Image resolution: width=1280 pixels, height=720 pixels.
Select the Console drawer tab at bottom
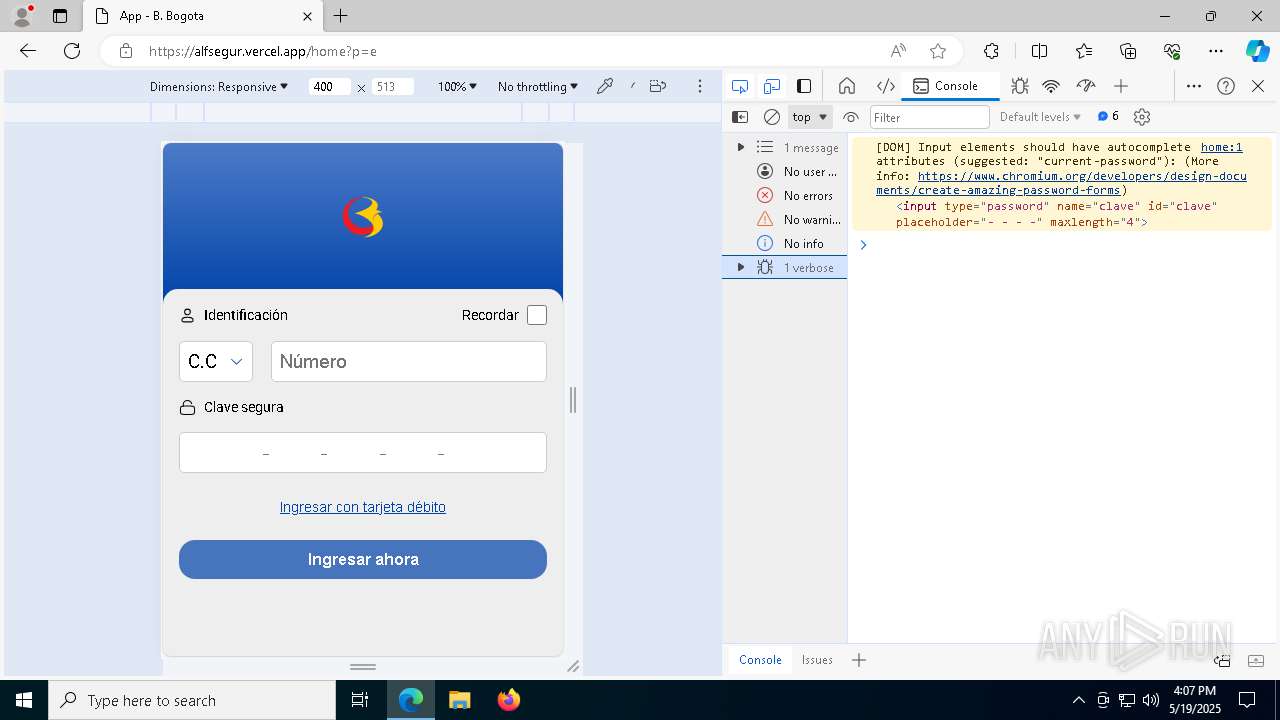760,660
